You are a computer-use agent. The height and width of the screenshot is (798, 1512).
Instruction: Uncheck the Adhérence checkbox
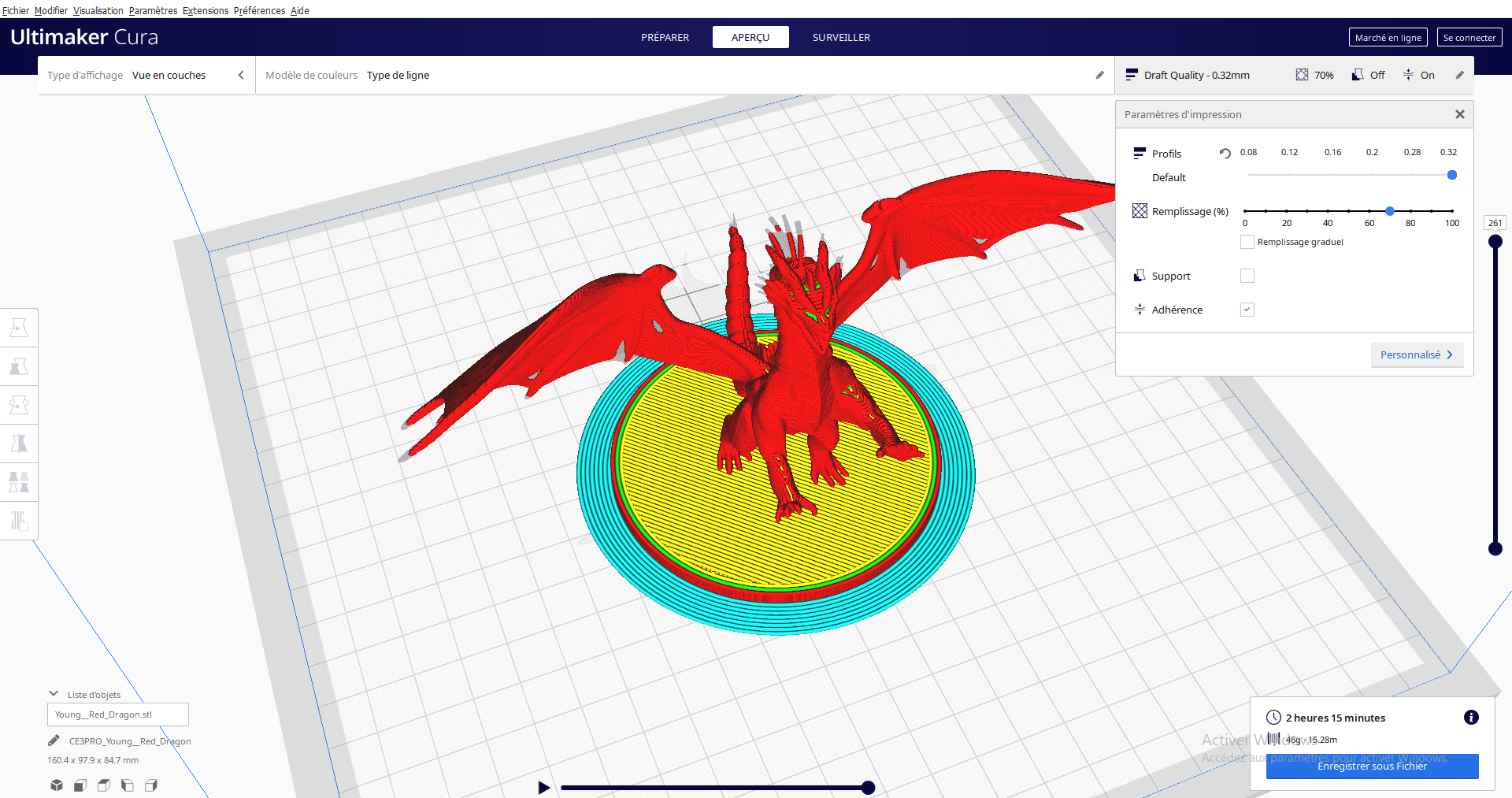click(x=1247, y=310)
